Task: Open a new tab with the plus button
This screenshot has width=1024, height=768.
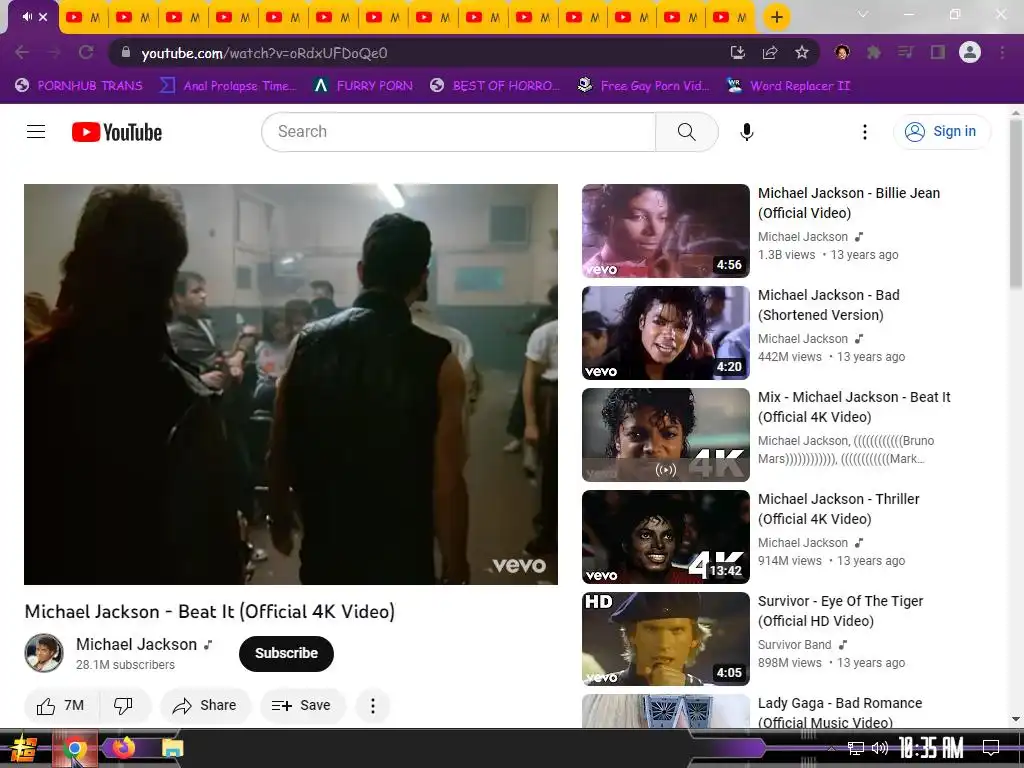Action: 776,17
